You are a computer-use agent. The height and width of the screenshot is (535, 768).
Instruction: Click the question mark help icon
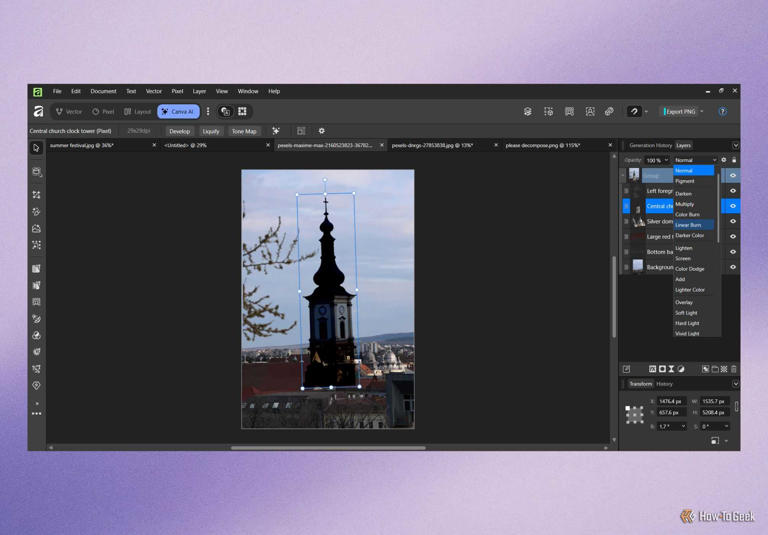[x=722, y=112]
